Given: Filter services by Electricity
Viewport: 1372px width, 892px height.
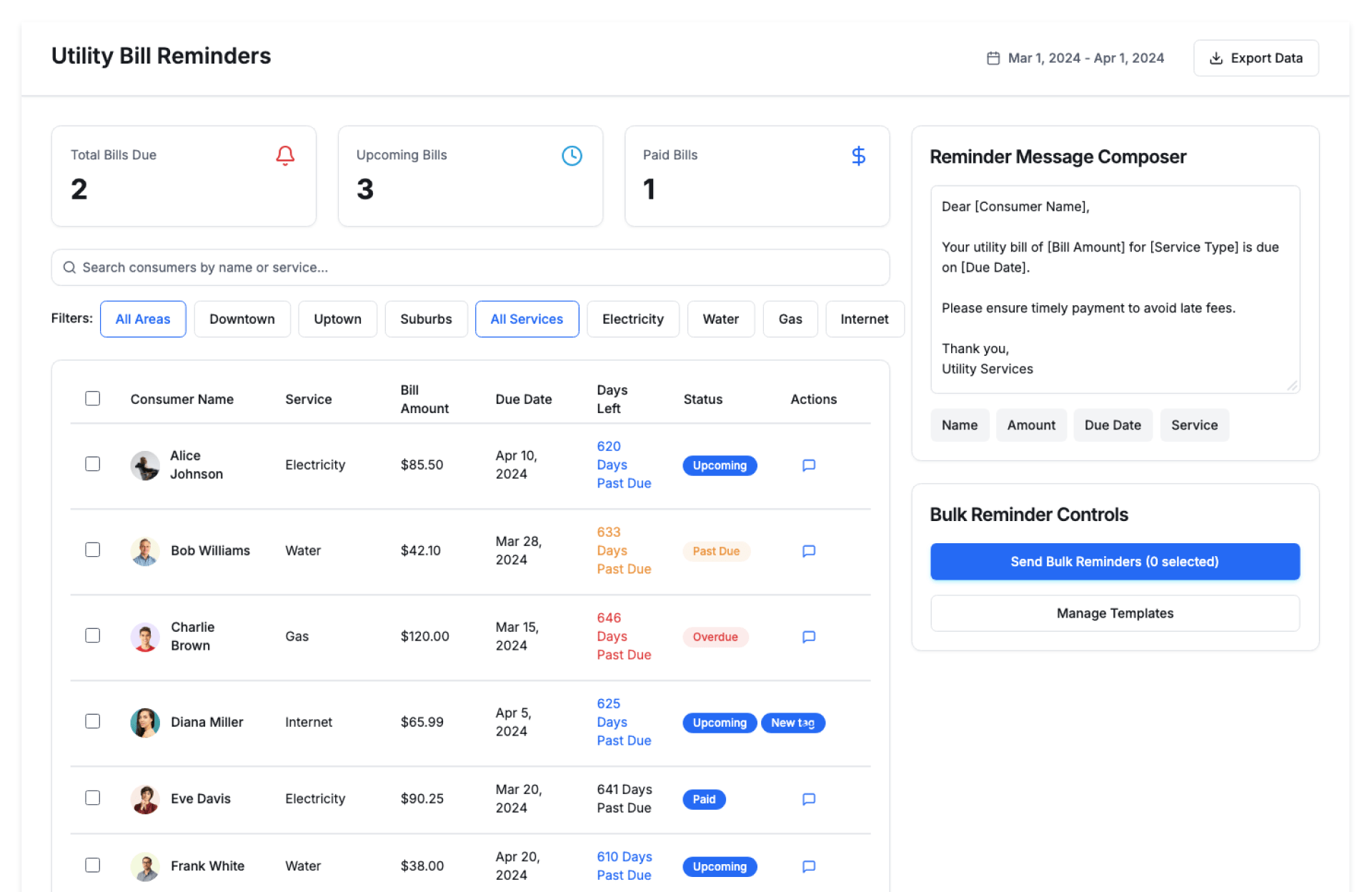Looking at the screenshot, I should point(632,319).
